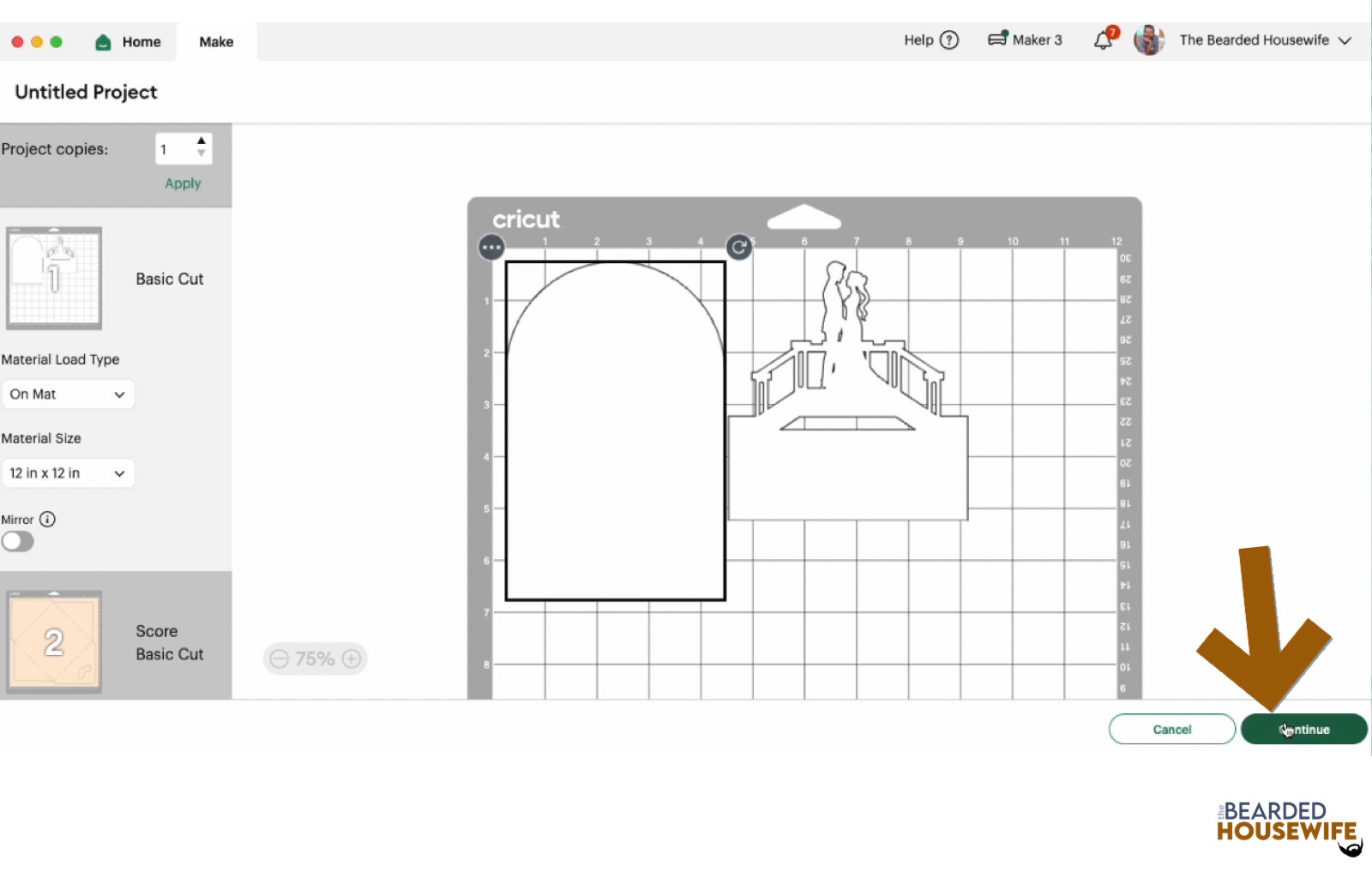The width and height of the screenshot is (1372, 872).
Task: Click the three-dots options icon on mat
Action: [x=491, y=248]
